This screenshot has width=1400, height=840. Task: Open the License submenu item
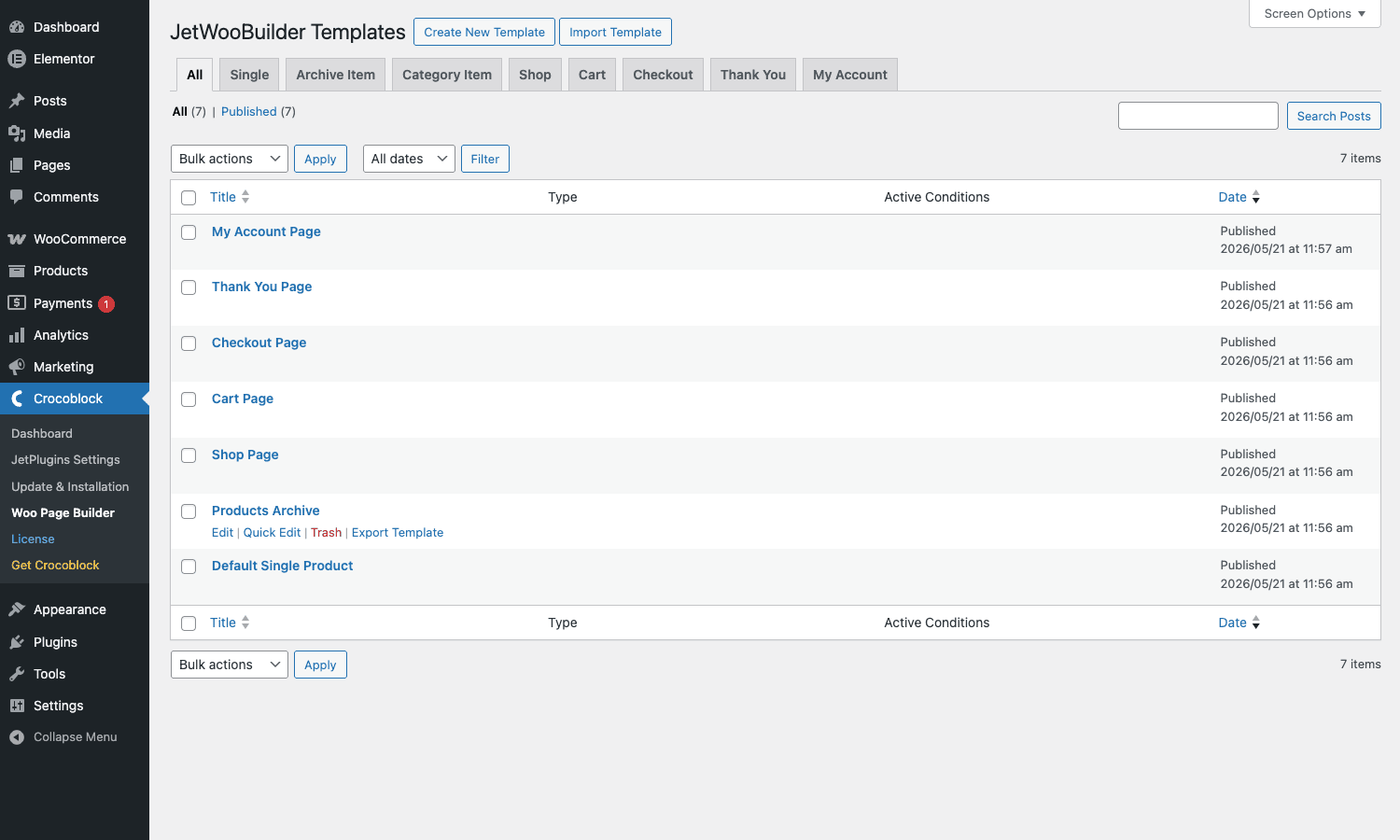point(33,539)
